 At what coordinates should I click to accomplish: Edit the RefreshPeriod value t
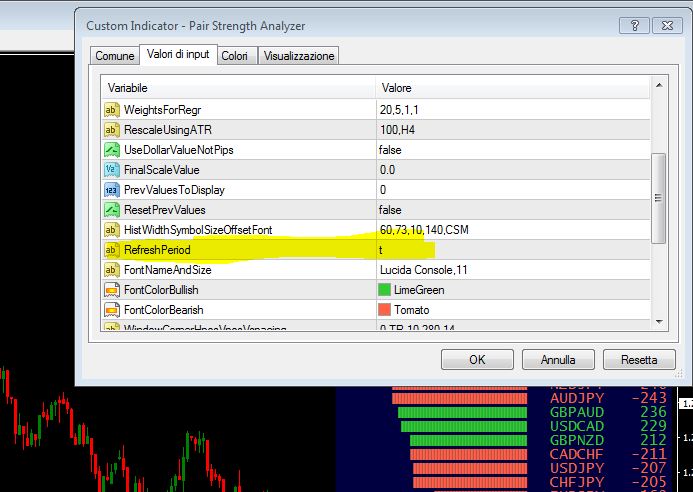point(513,250)
